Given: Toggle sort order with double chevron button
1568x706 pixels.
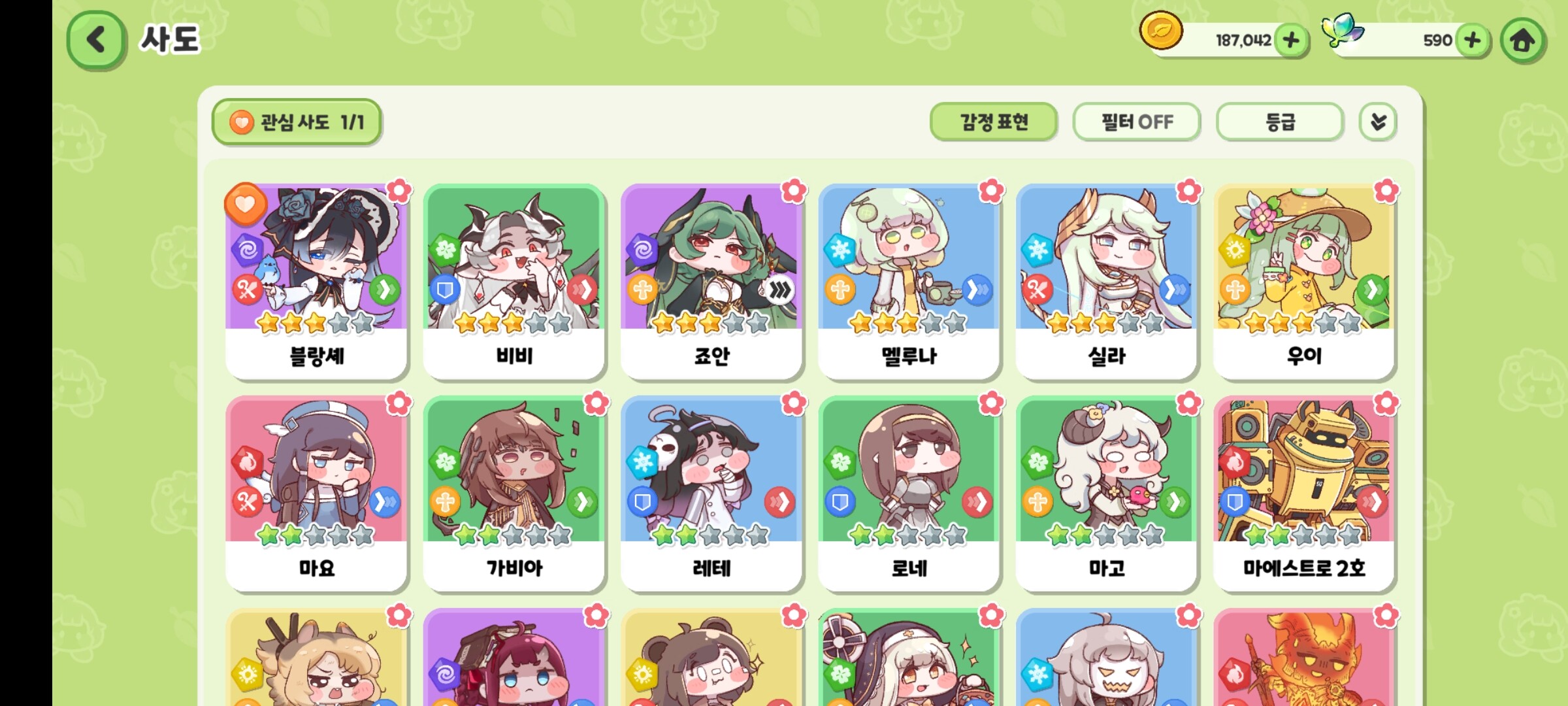Looking at the screenshot, I should coord(1378,122).
